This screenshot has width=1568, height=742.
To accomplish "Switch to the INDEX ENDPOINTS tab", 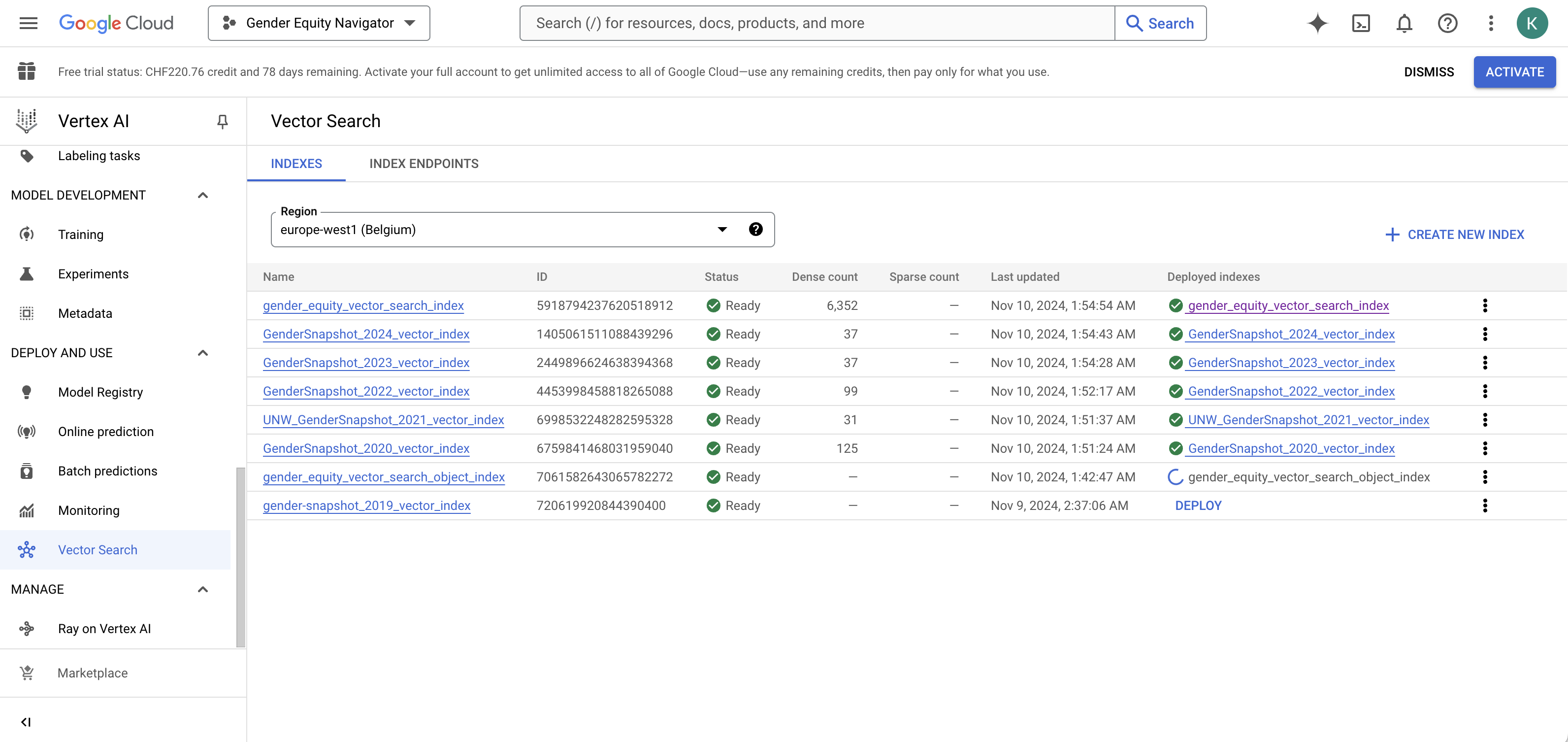I will pos(424,163).
